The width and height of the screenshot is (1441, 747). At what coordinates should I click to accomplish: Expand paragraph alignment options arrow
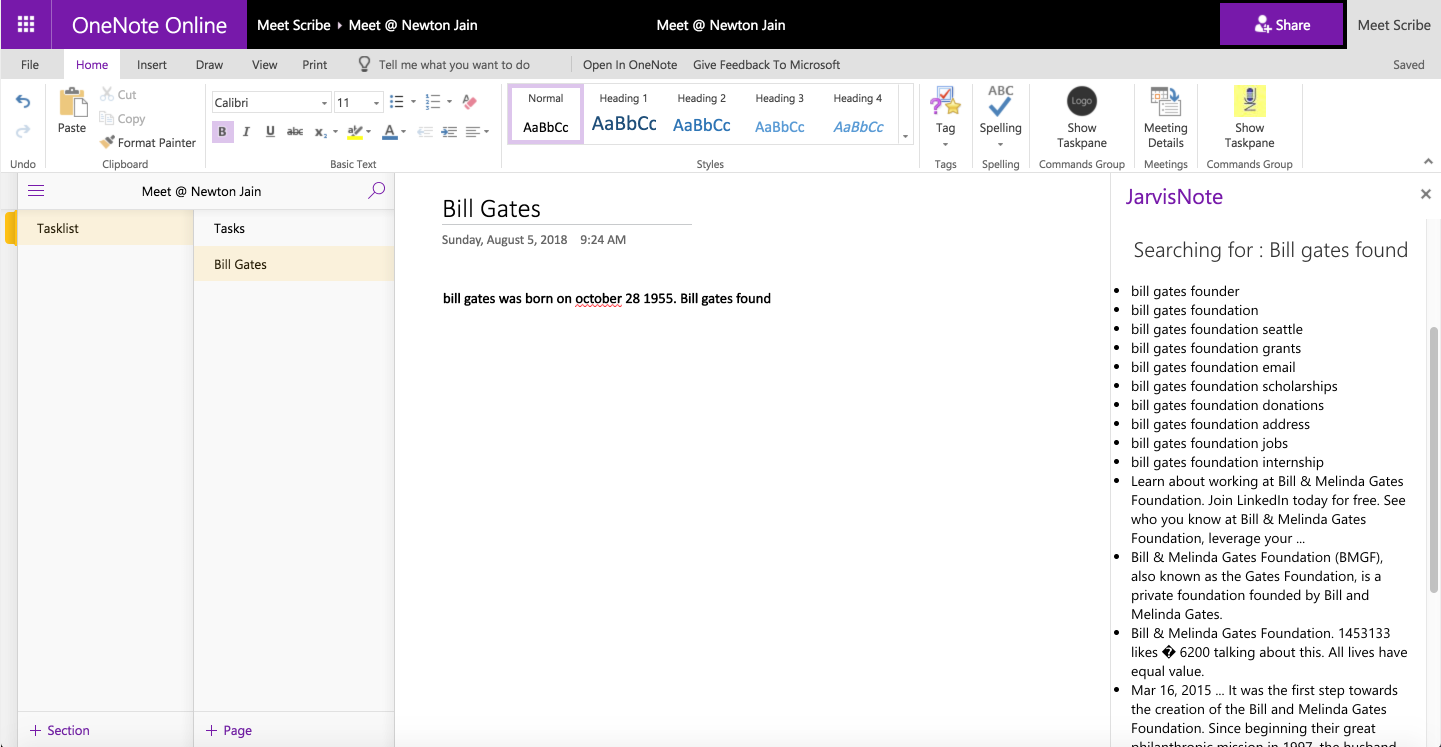tap(487, 131)
